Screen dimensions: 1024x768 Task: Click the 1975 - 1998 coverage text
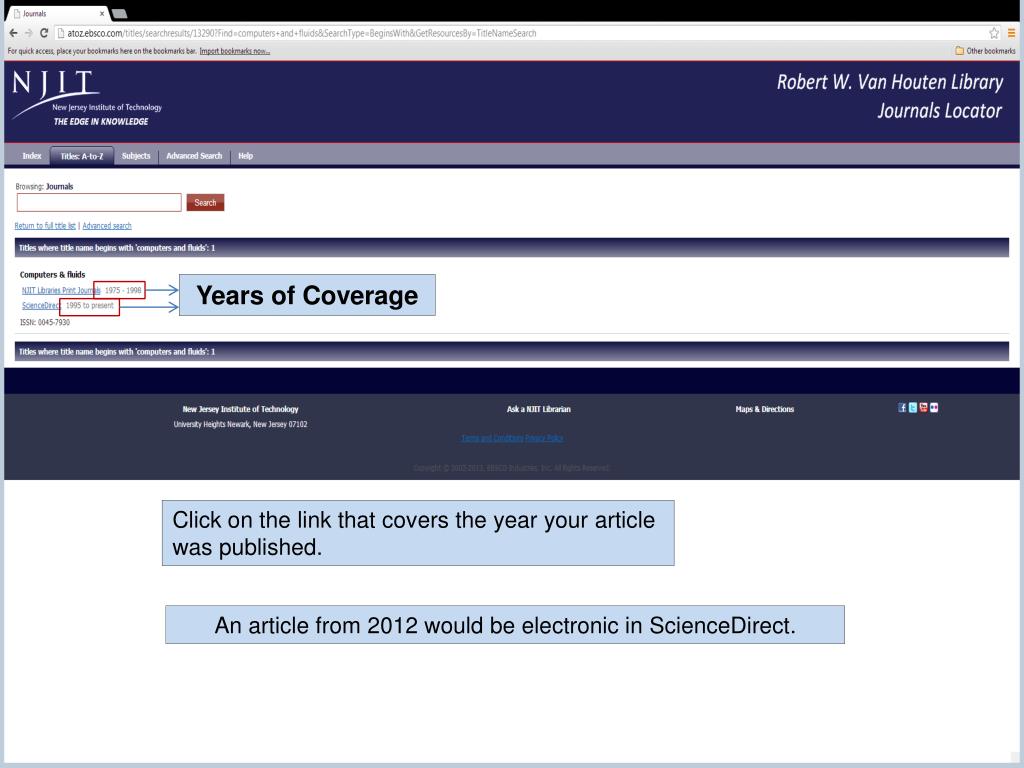123,290
